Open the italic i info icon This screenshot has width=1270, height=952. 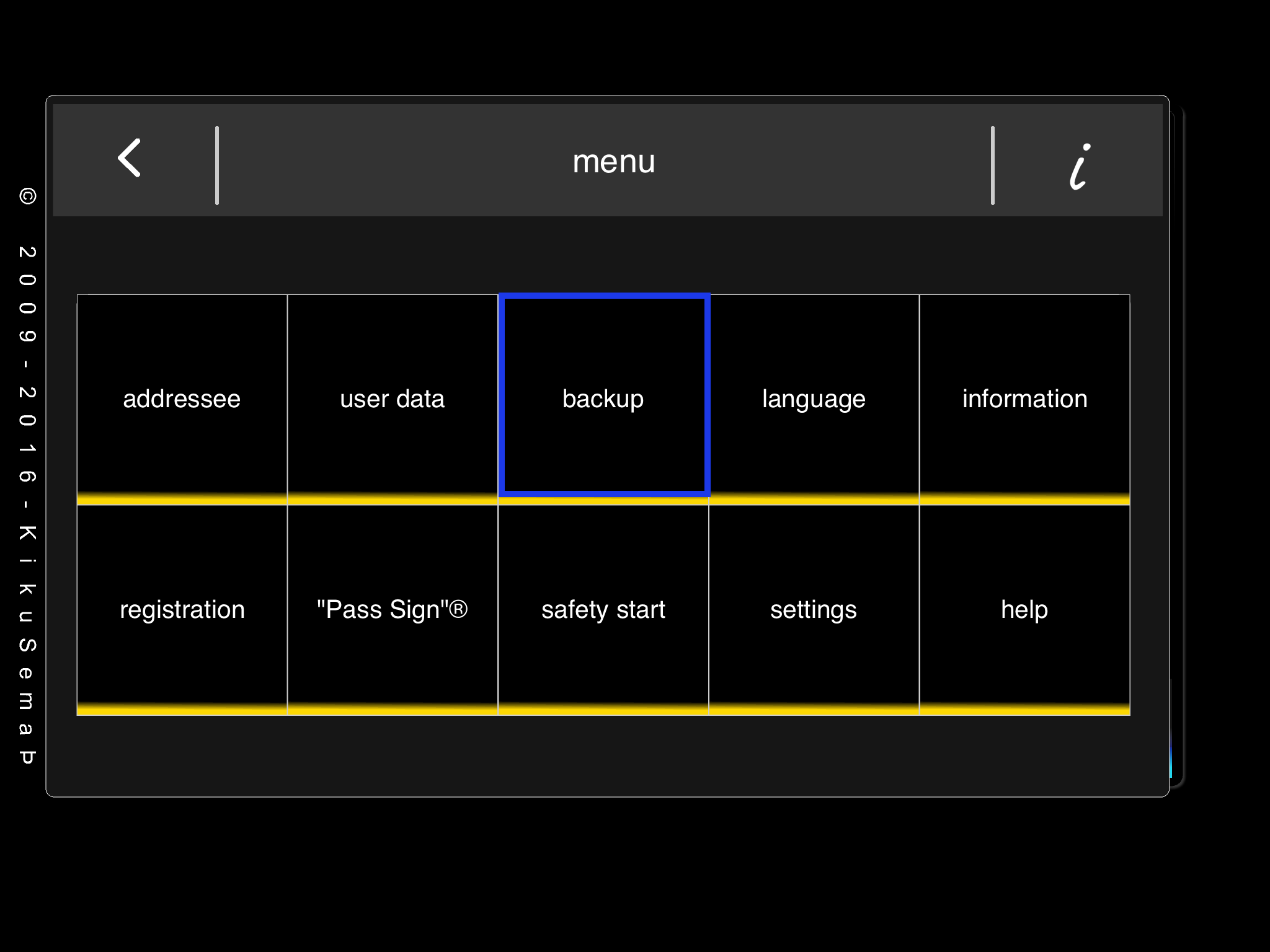[1080, 166]
